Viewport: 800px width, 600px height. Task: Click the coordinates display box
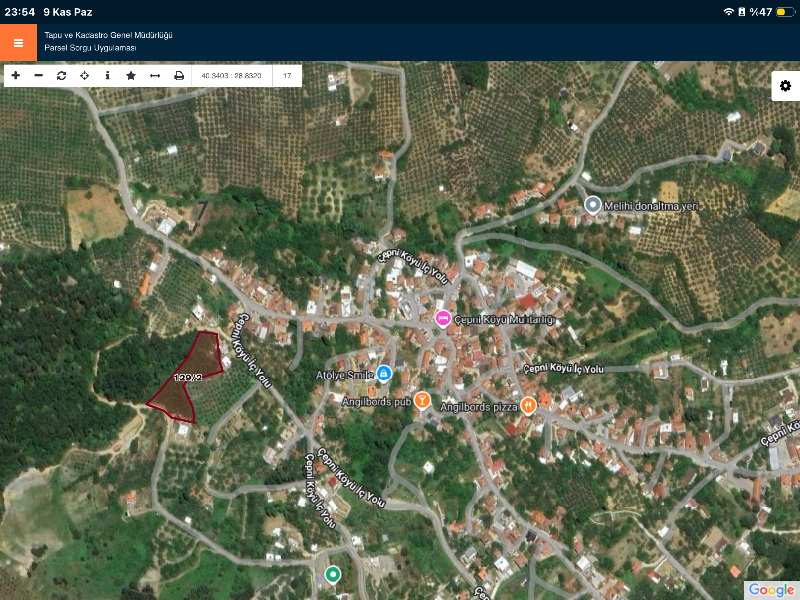click(x=231, y=76)
